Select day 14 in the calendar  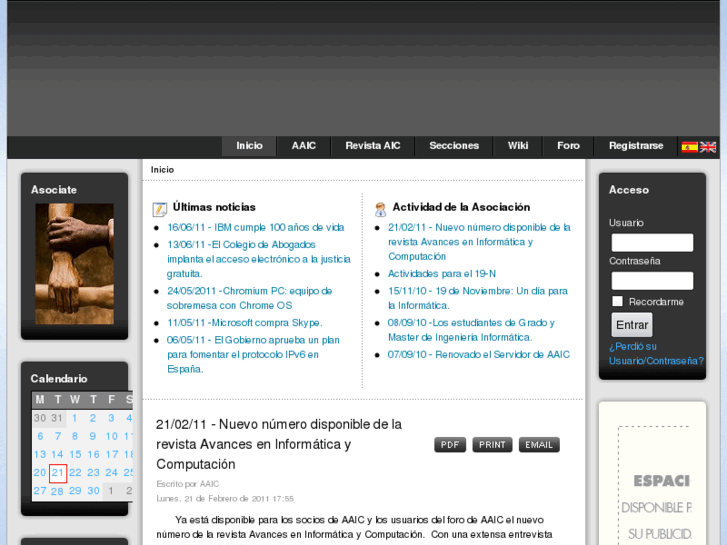pyautogui.click(x=57, y=455)
